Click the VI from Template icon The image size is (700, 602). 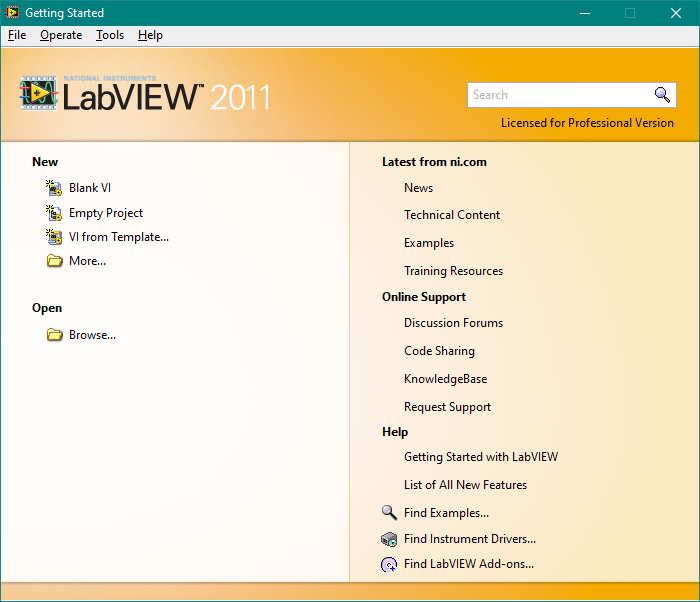tap(54, 237)
